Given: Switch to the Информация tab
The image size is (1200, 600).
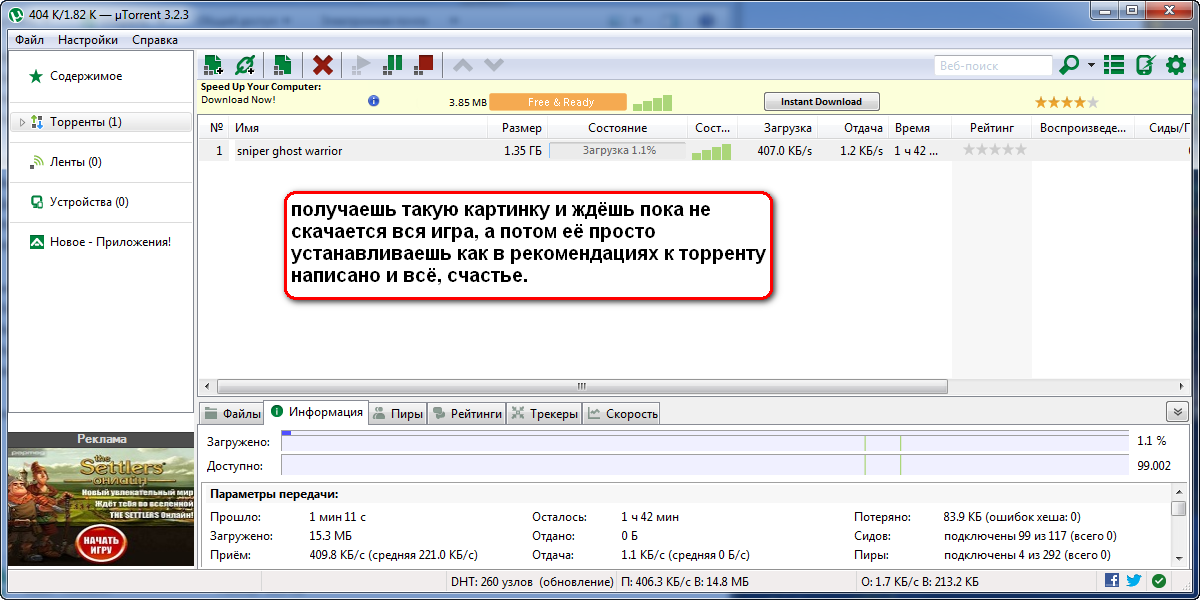Looking at the screenshot, I should (316, 412).
